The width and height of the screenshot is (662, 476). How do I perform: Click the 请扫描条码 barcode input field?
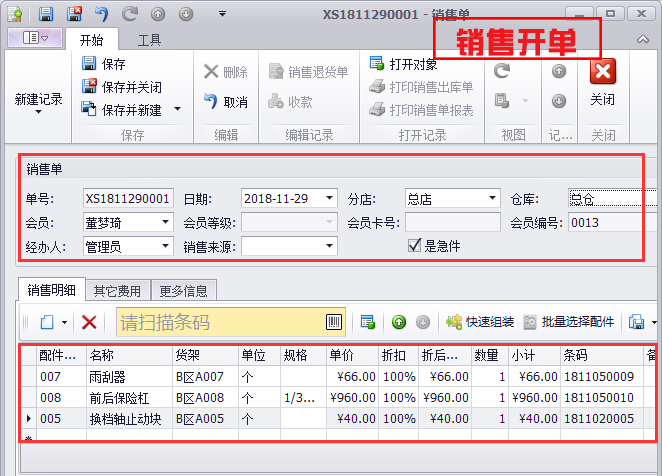tap(220, 322)
